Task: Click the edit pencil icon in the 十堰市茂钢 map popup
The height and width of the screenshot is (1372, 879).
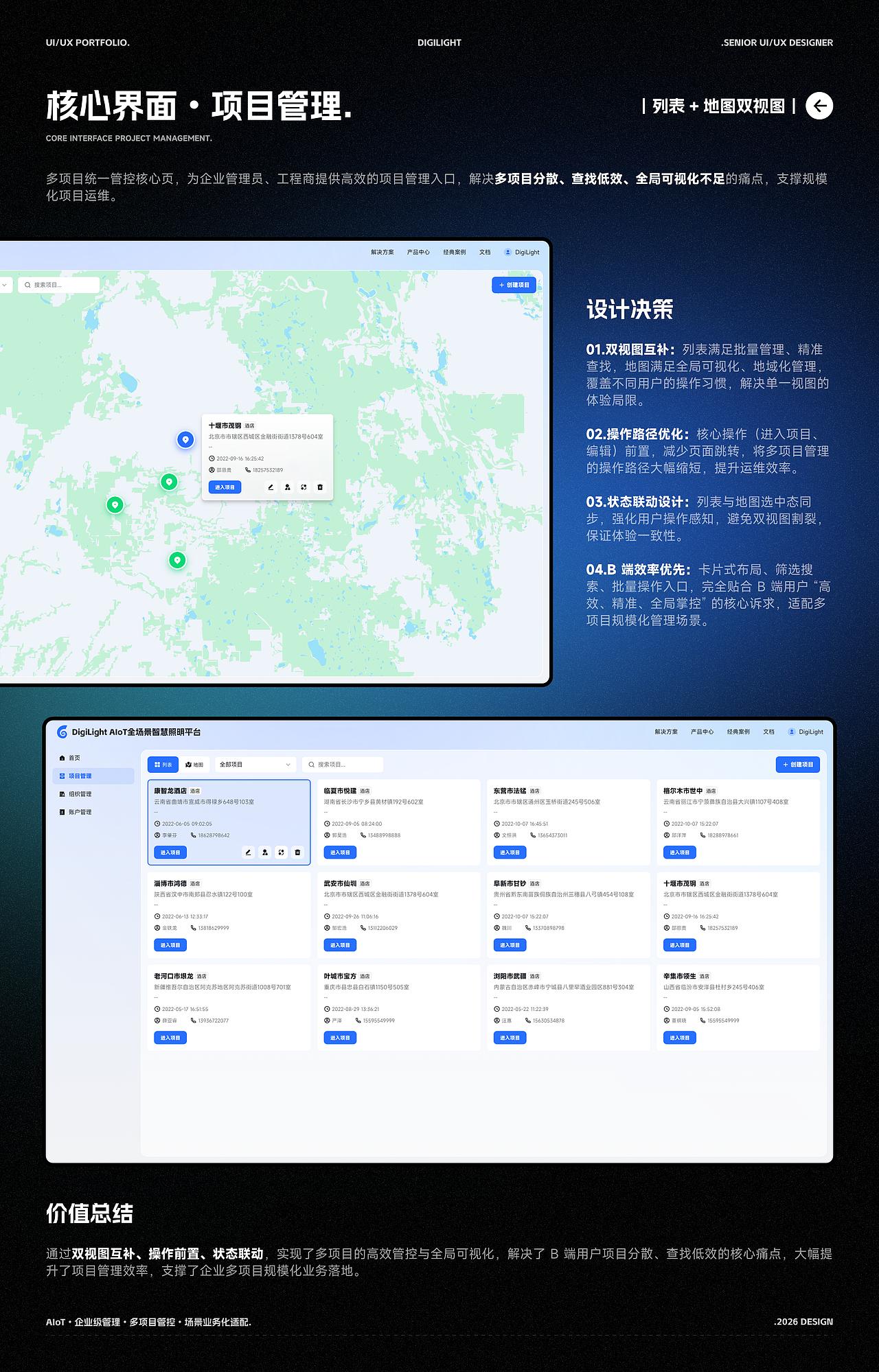Action: [x=271, y=487]
